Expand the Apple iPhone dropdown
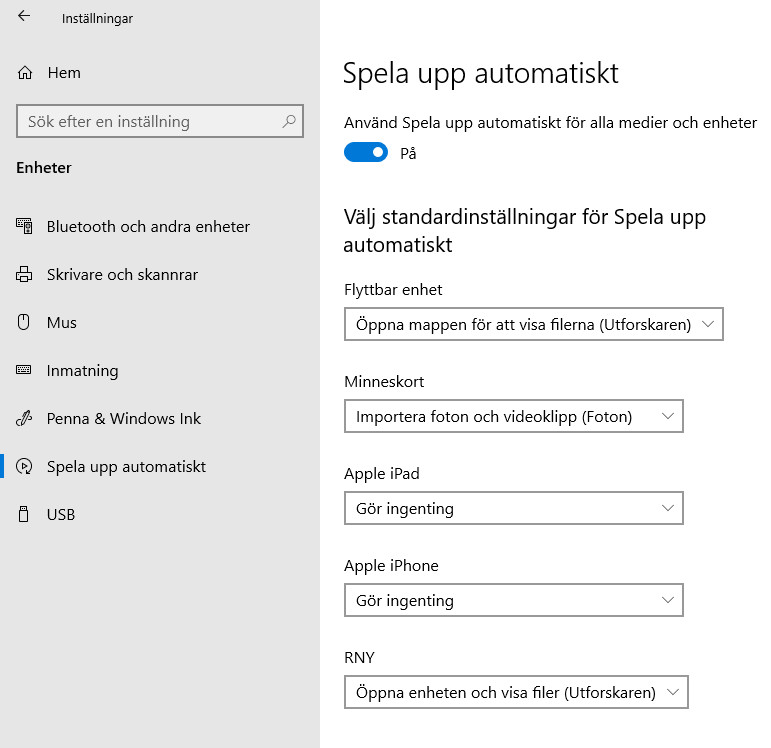Image resolution: width=771 pixels, height=748 pixels. tap(512, 601)
